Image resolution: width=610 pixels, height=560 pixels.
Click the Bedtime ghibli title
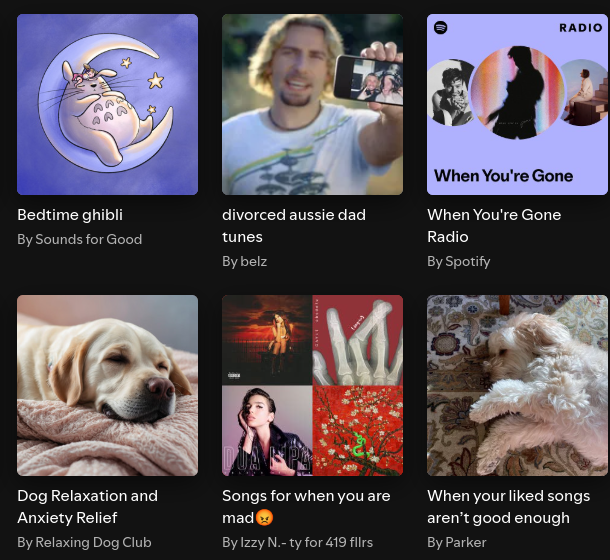pyautogui.click(x=70, y=215)
